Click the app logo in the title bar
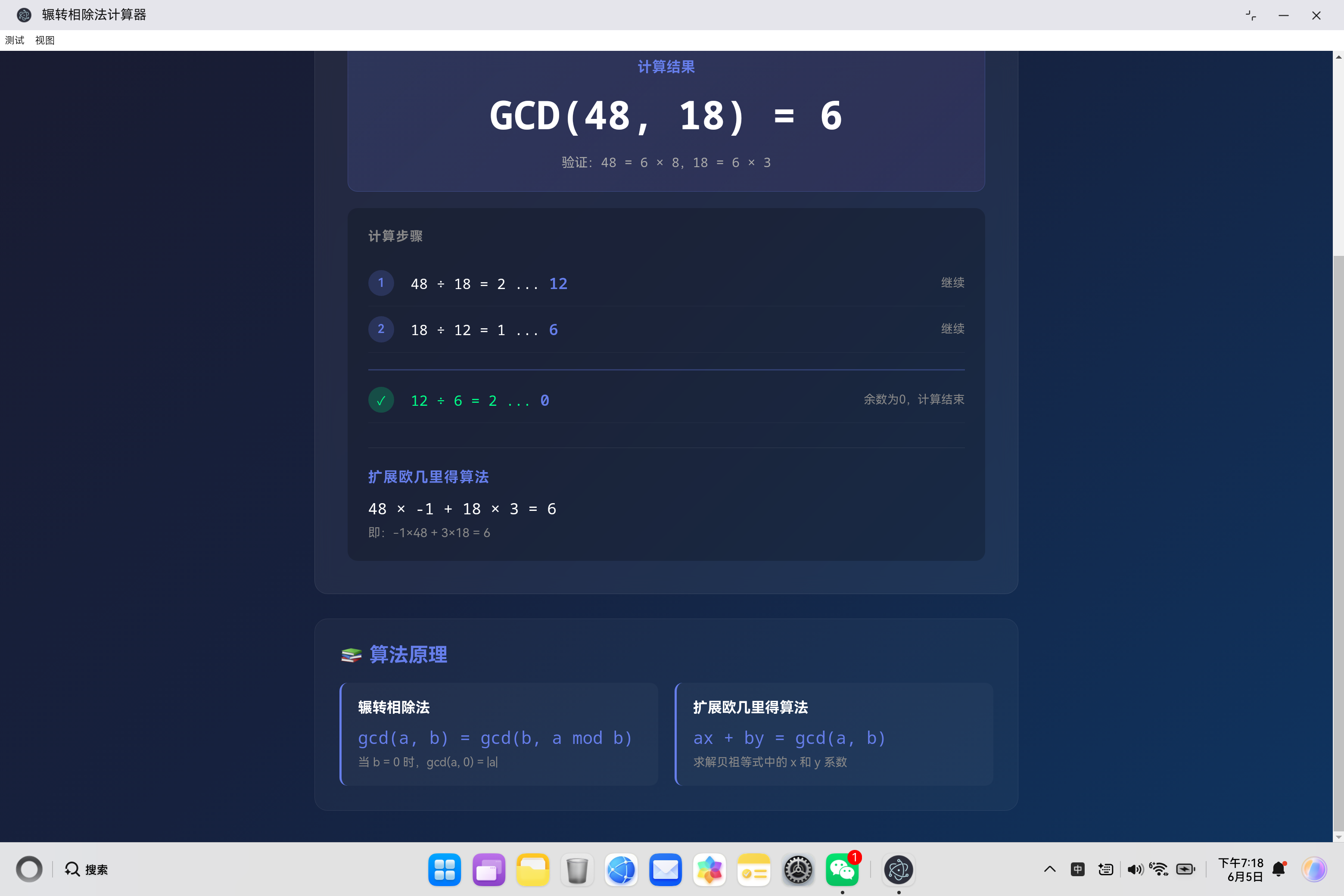Screen dimensions: 1344x896 pos(24,15)
